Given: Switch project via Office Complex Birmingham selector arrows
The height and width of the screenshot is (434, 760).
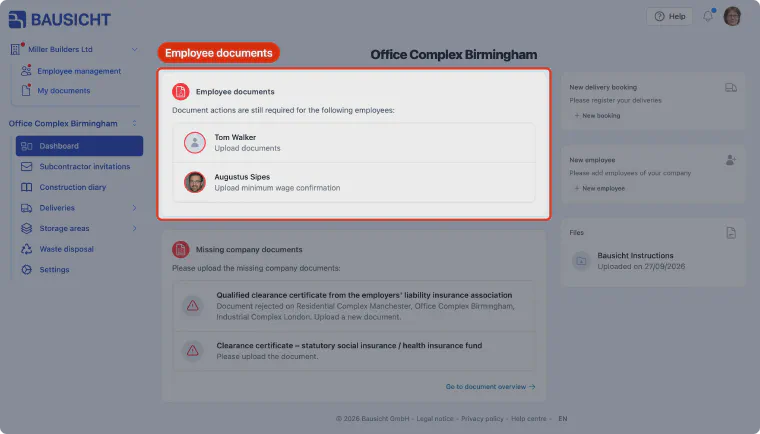Looking at the screenshot, I should tap(134, 123).
